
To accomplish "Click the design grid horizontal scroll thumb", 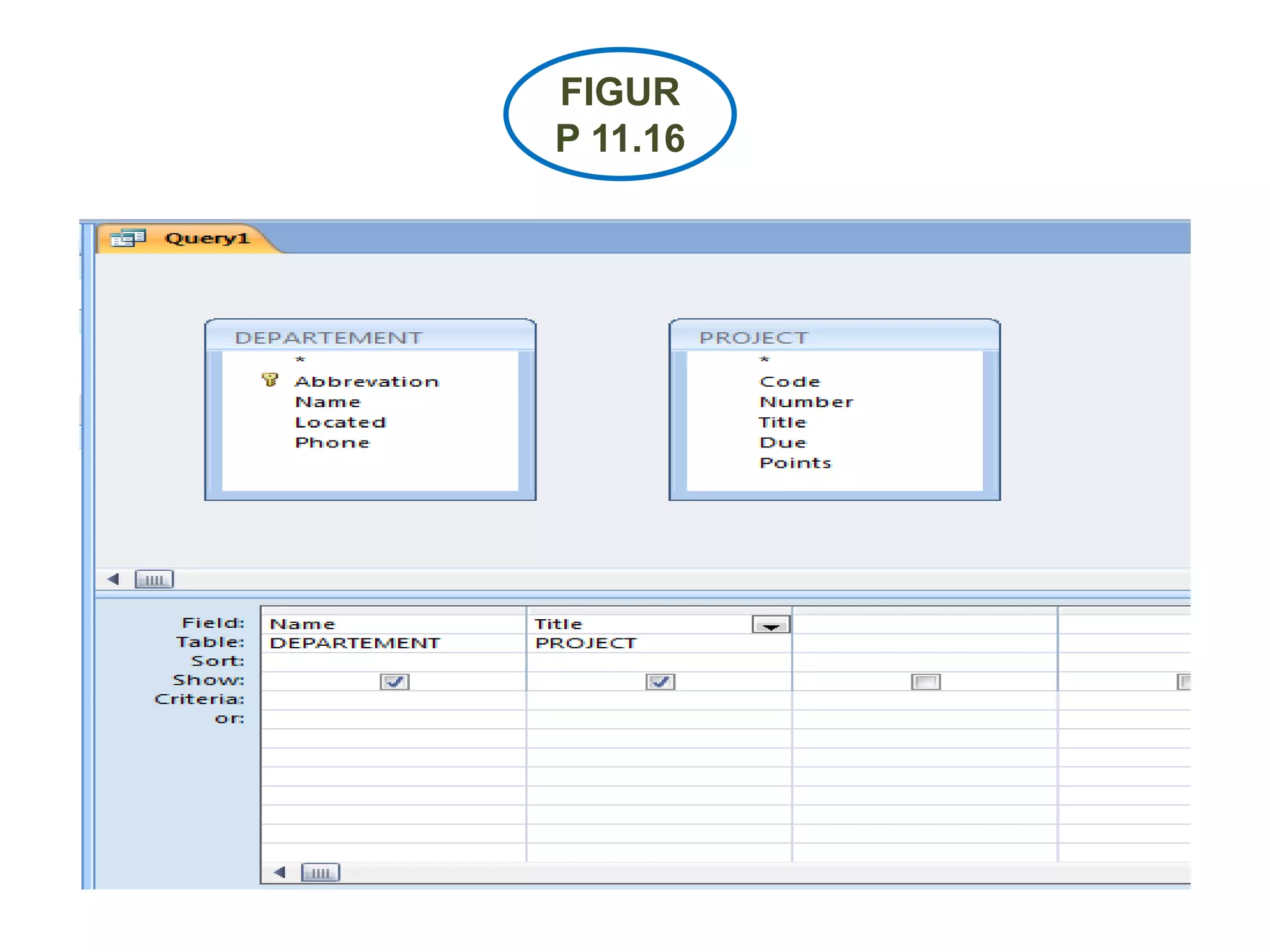I will [320, 873].
